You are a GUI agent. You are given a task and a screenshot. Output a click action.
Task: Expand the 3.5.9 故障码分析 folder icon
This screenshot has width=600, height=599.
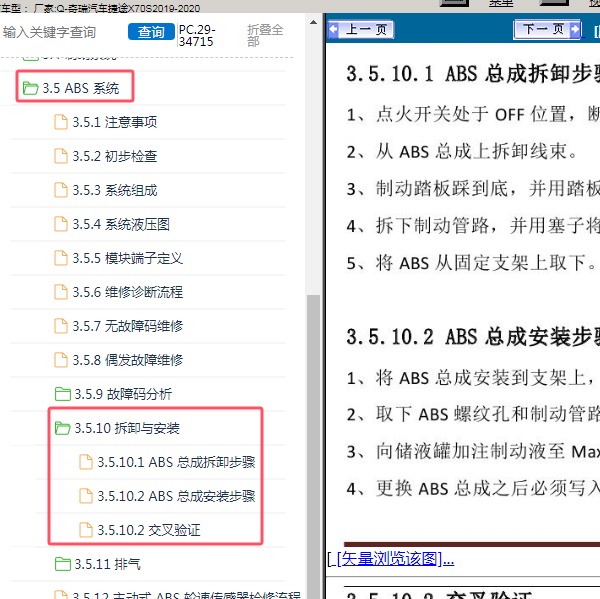(62, 394)
